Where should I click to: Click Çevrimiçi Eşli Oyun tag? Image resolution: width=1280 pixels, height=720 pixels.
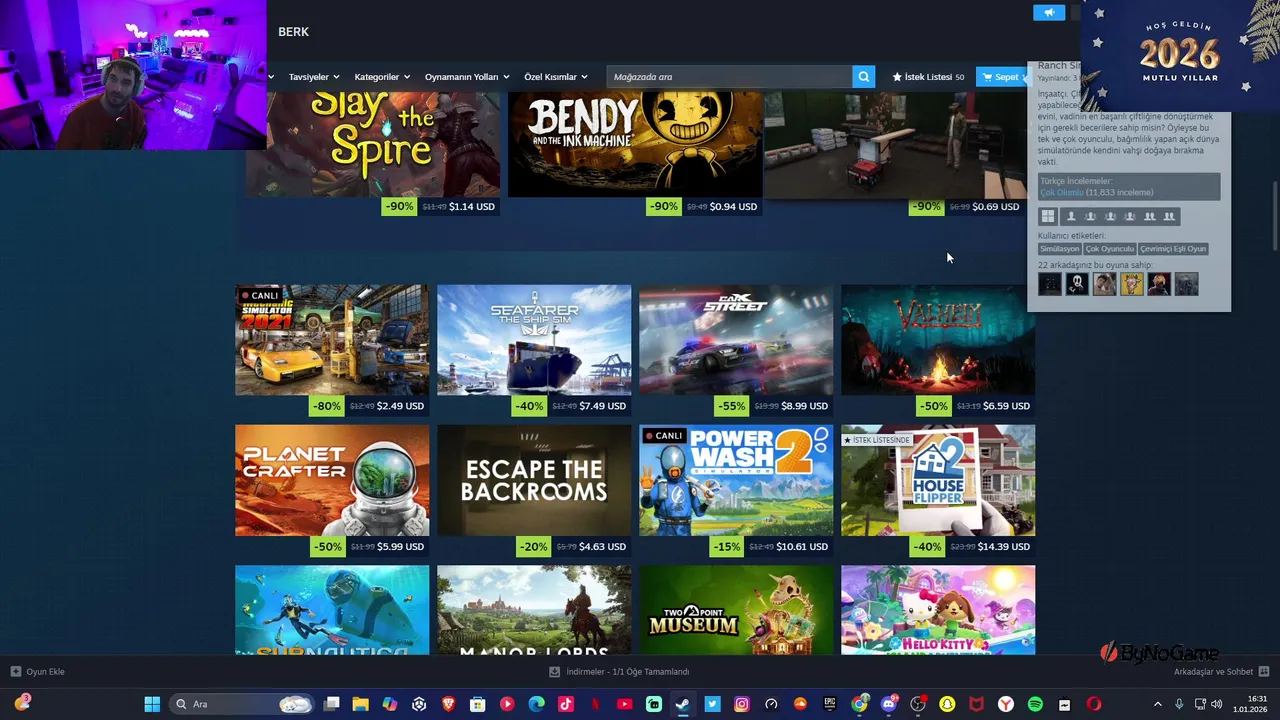click(1174, 248)
